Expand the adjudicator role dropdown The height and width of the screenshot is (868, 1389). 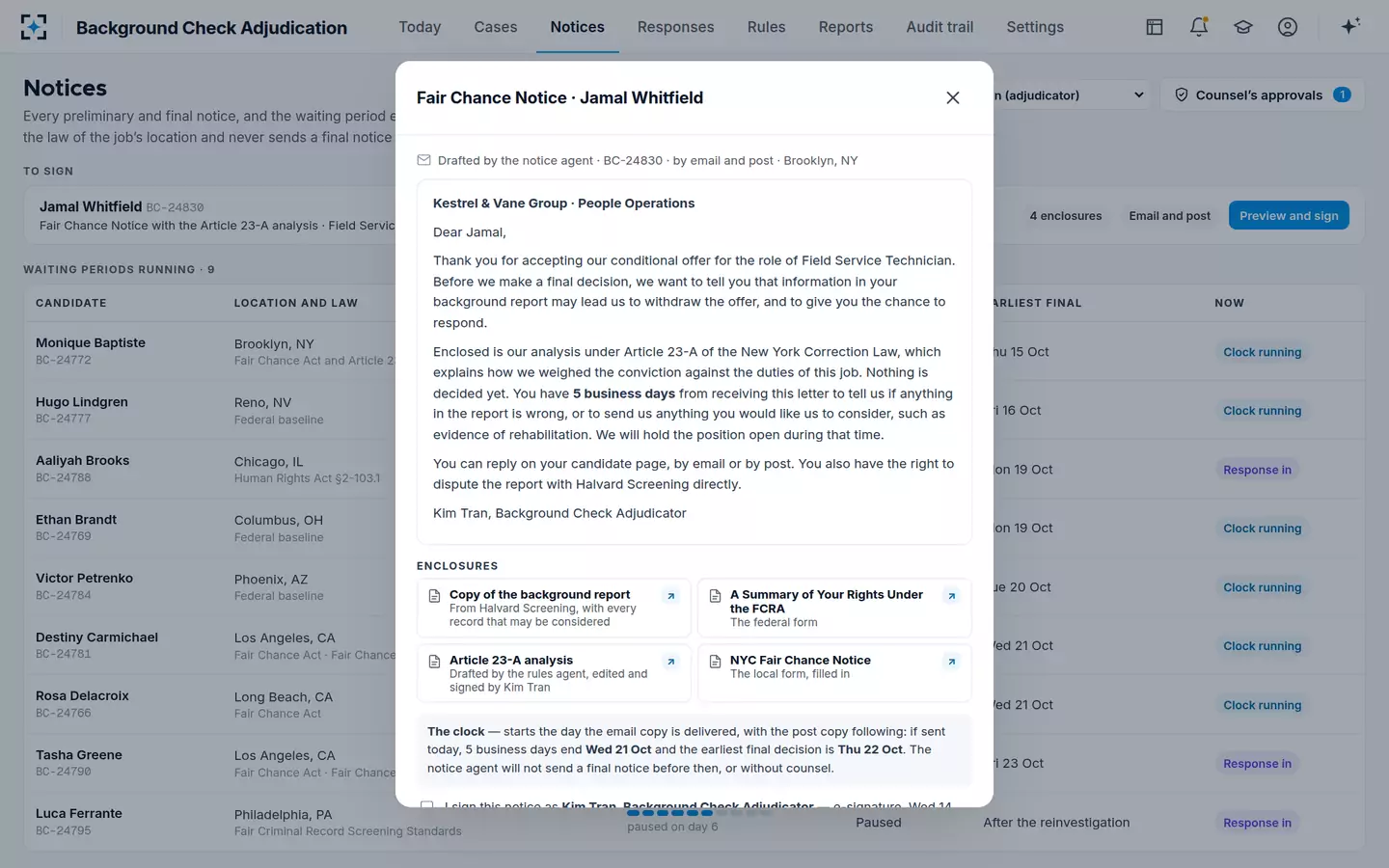point(1071,95)
